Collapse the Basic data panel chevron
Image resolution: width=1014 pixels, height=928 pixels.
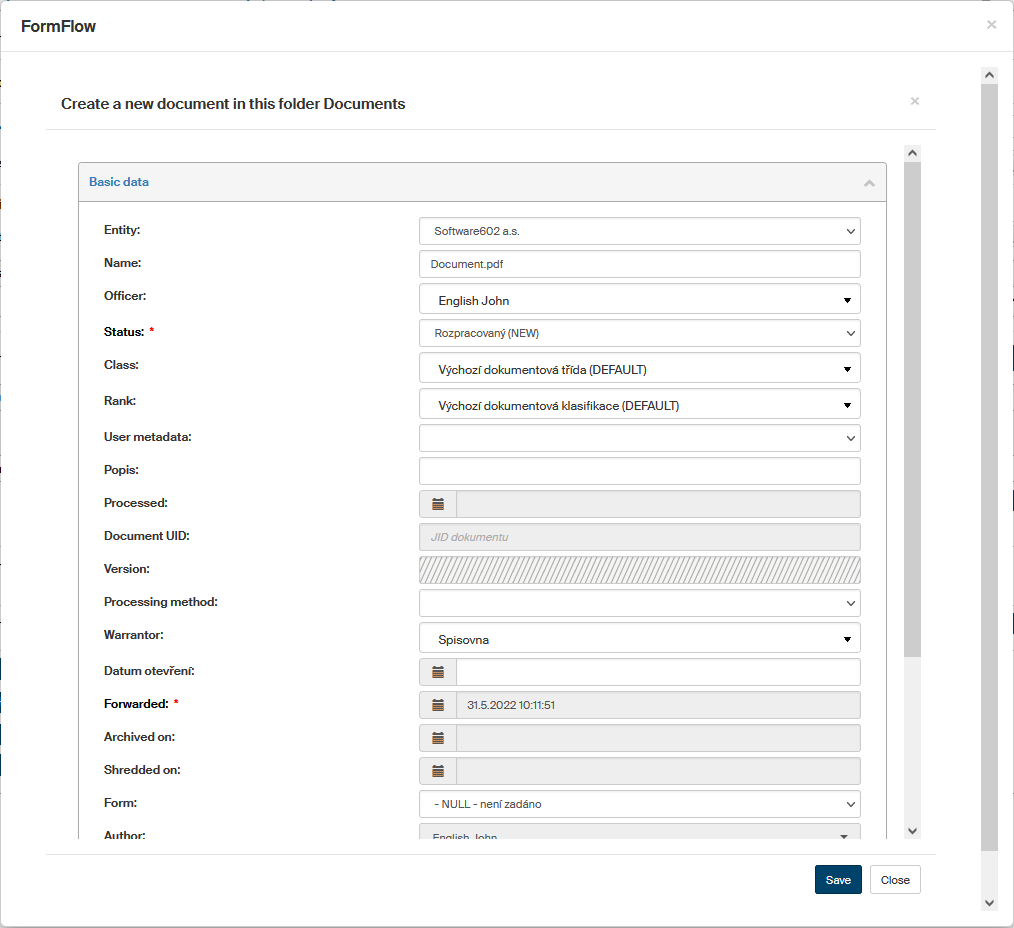click(868, 183)
